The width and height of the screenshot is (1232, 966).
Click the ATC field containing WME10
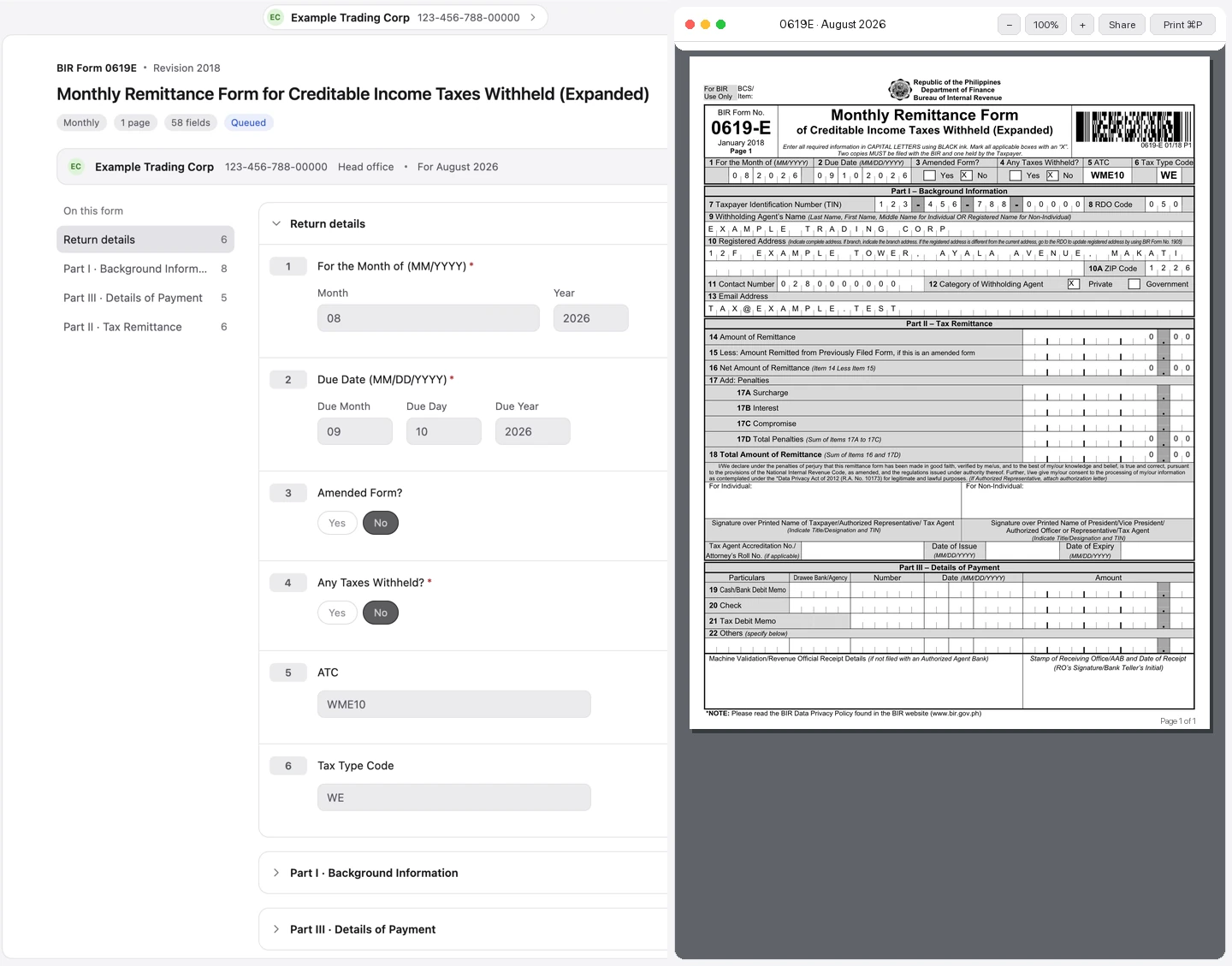click(x=454, y=704)
